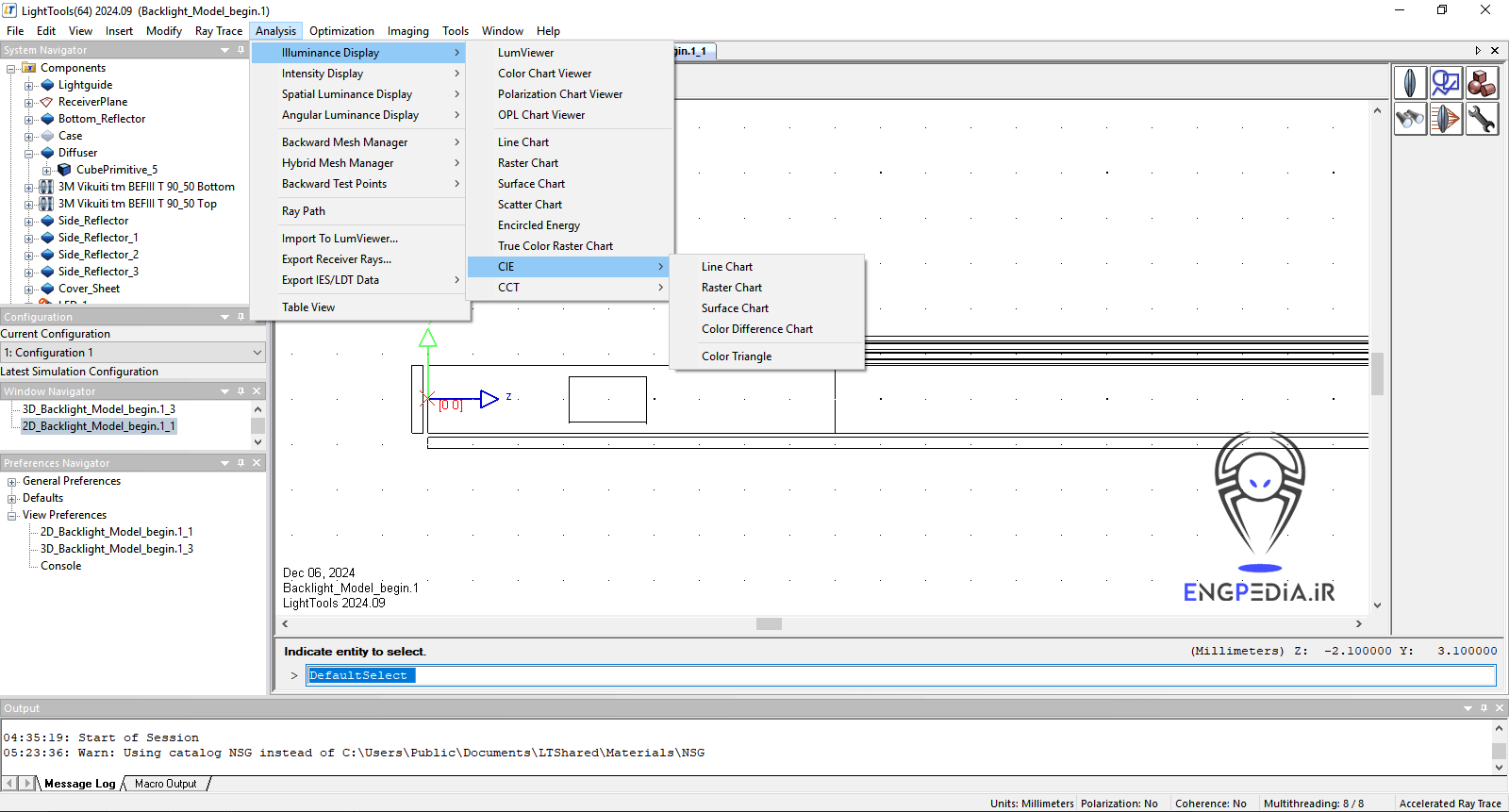Click the Bottom_Reflector solid icon
The image size is (1509, 812).
tap(47, 119)
